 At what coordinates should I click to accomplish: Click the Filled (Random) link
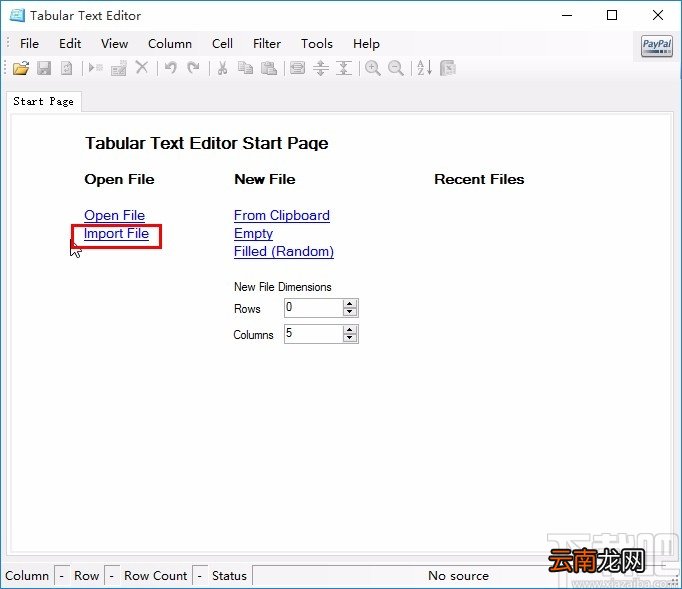tap(284, 252)
